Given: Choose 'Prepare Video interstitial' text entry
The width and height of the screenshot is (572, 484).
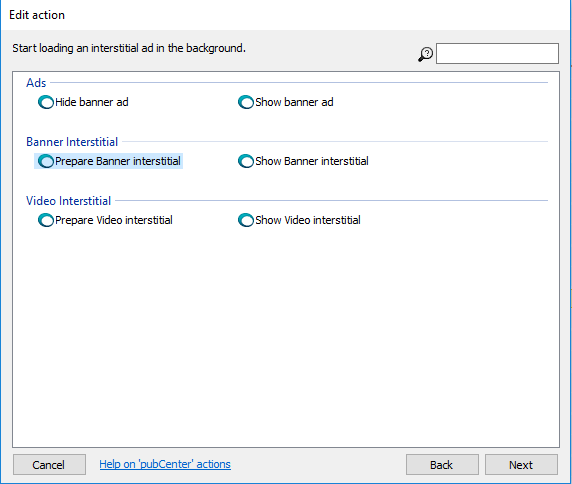Looking at the screenshot, I should tap(114, 220).
